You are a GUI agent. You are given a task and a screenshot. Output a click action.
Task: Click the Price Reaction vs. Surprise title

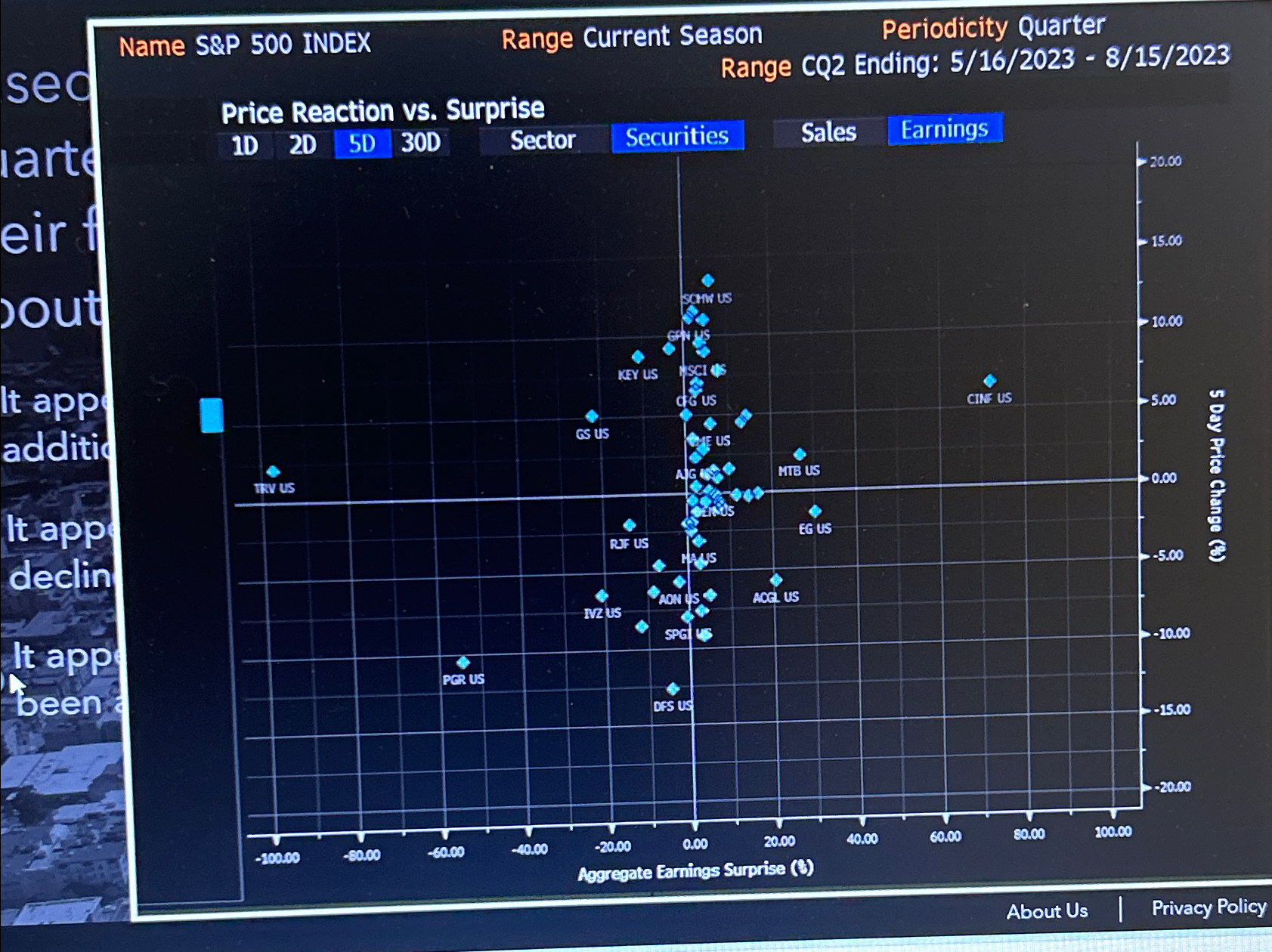[382, 111]
